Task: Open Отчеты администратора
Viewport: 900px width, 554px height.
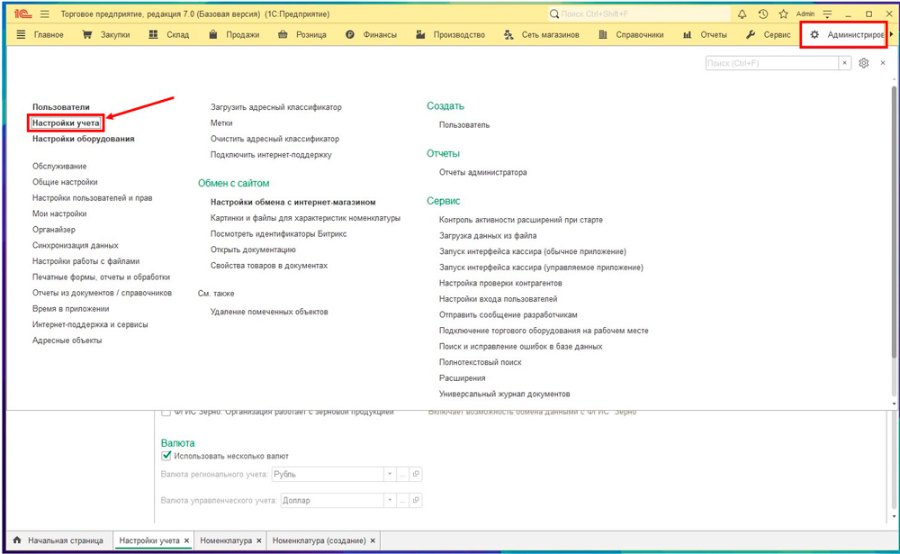Action: coord(483,172)
